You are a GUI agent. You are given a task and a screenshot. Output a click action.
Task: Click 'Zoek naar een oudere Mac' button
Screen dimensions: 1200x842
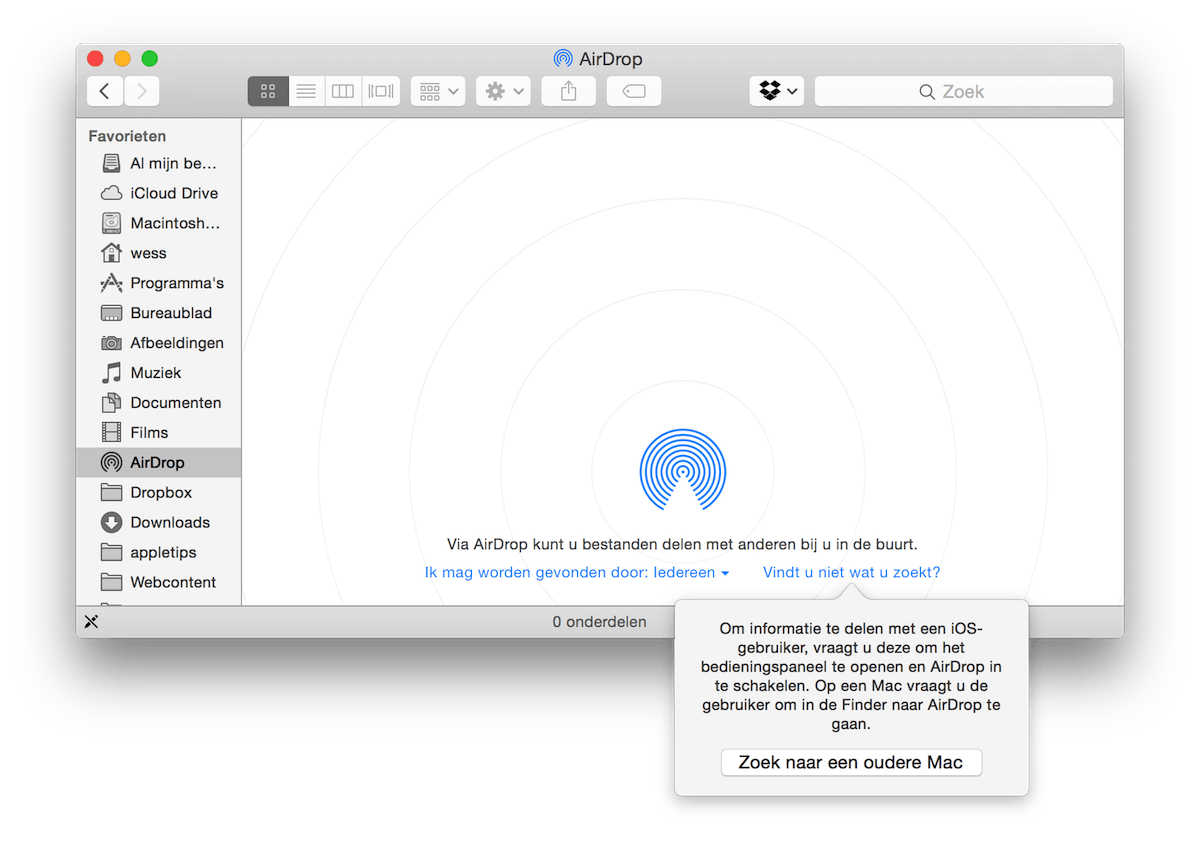point(851,762)
